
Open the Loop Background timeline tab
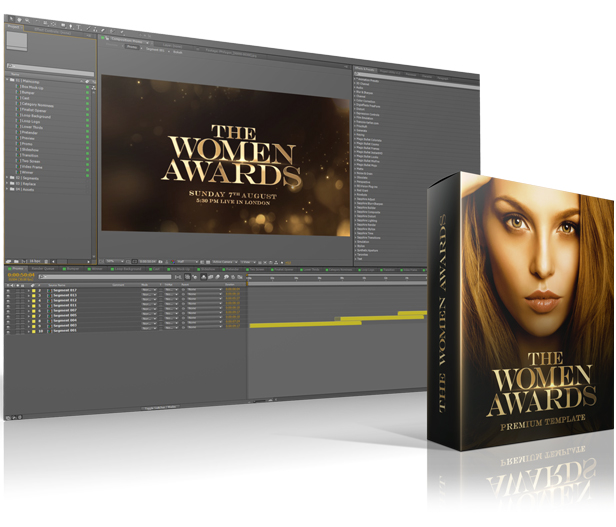click(126, 268)
